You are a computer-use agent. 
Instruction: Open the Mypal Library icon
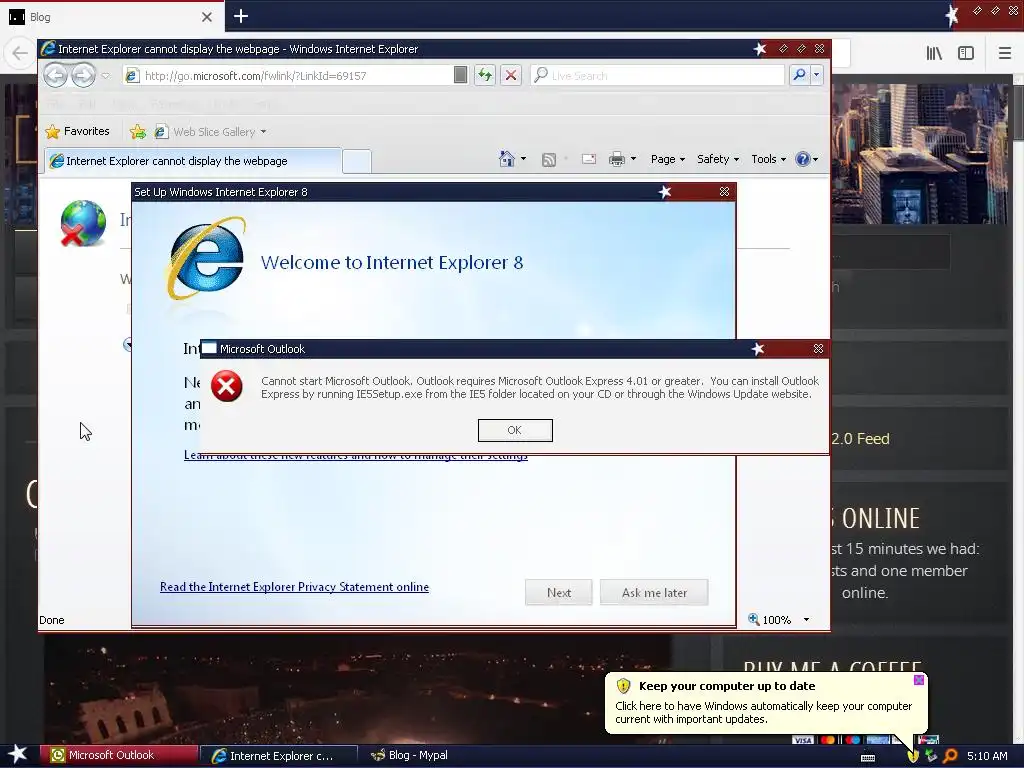click(x=934, y=53)
